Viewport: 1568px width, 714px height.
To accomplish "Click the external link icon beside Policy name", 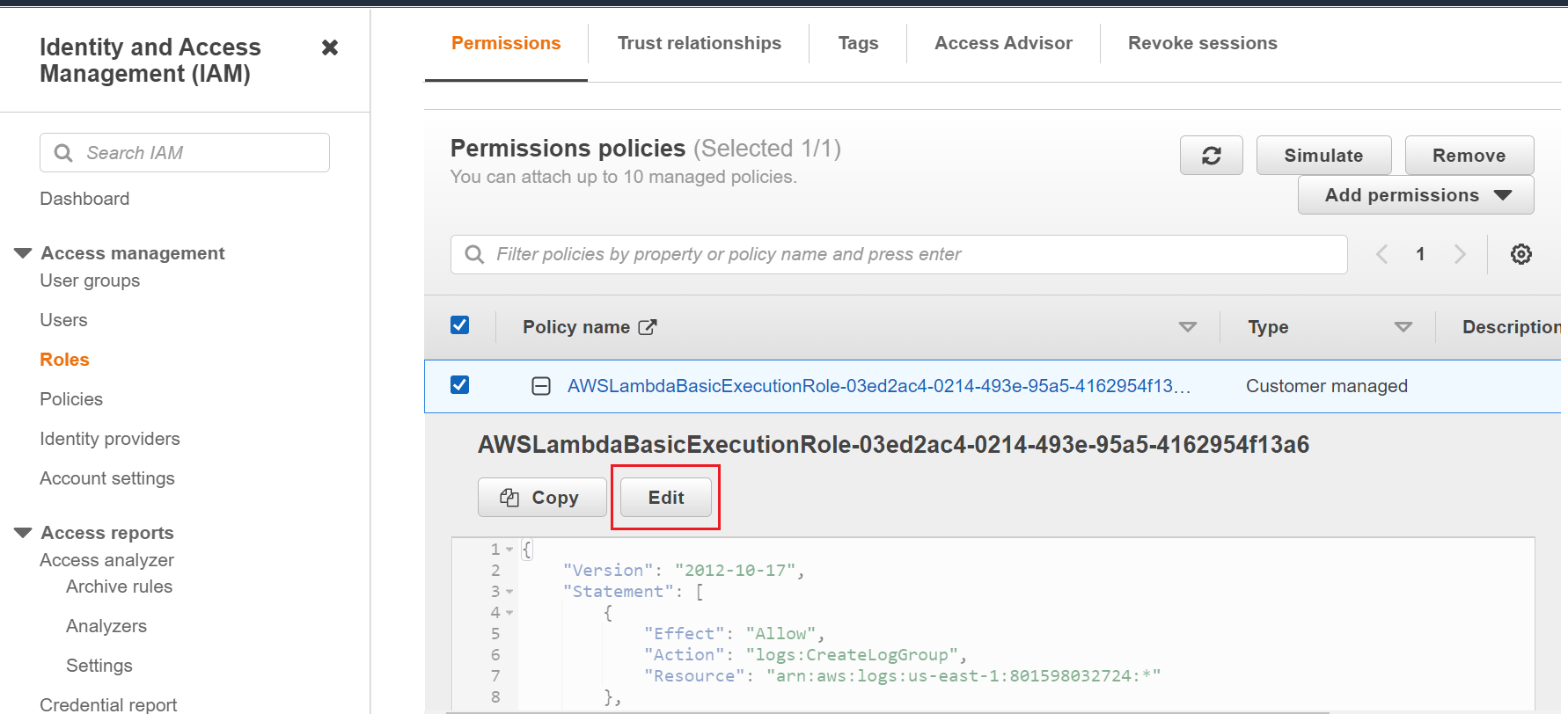I will [x=648, y=327].
